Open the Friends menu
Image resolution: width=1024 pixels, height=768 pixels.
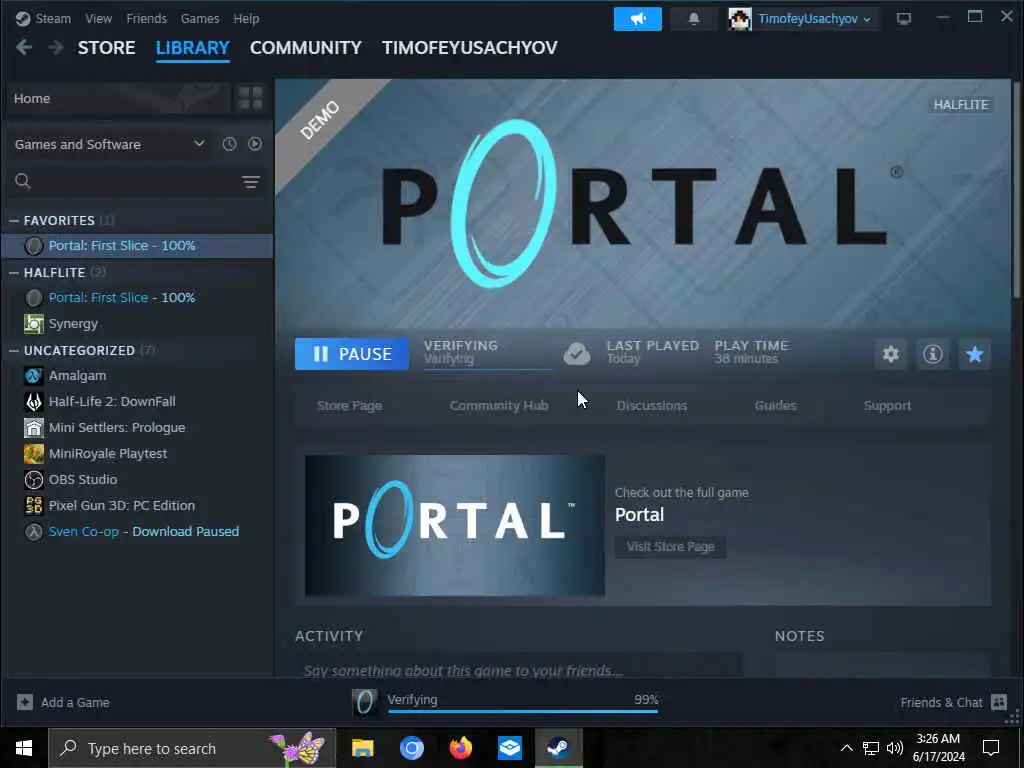coord(146,18)
